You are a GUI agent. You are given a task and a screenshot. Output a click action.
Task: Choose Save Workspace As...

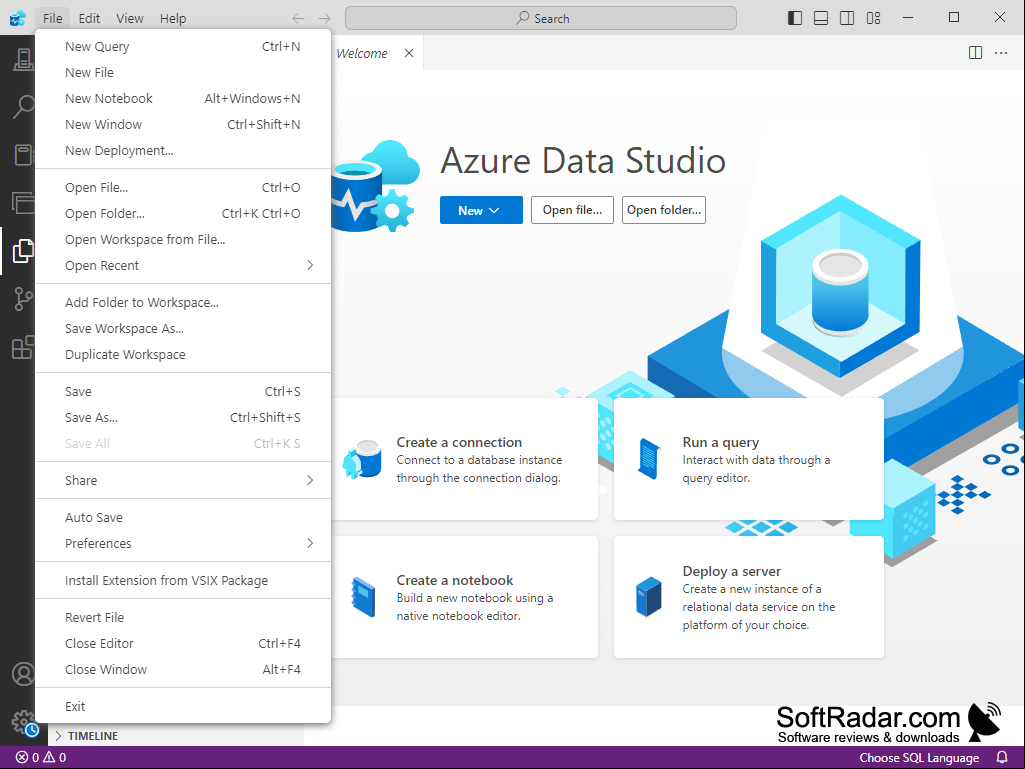tap(183, 329)
